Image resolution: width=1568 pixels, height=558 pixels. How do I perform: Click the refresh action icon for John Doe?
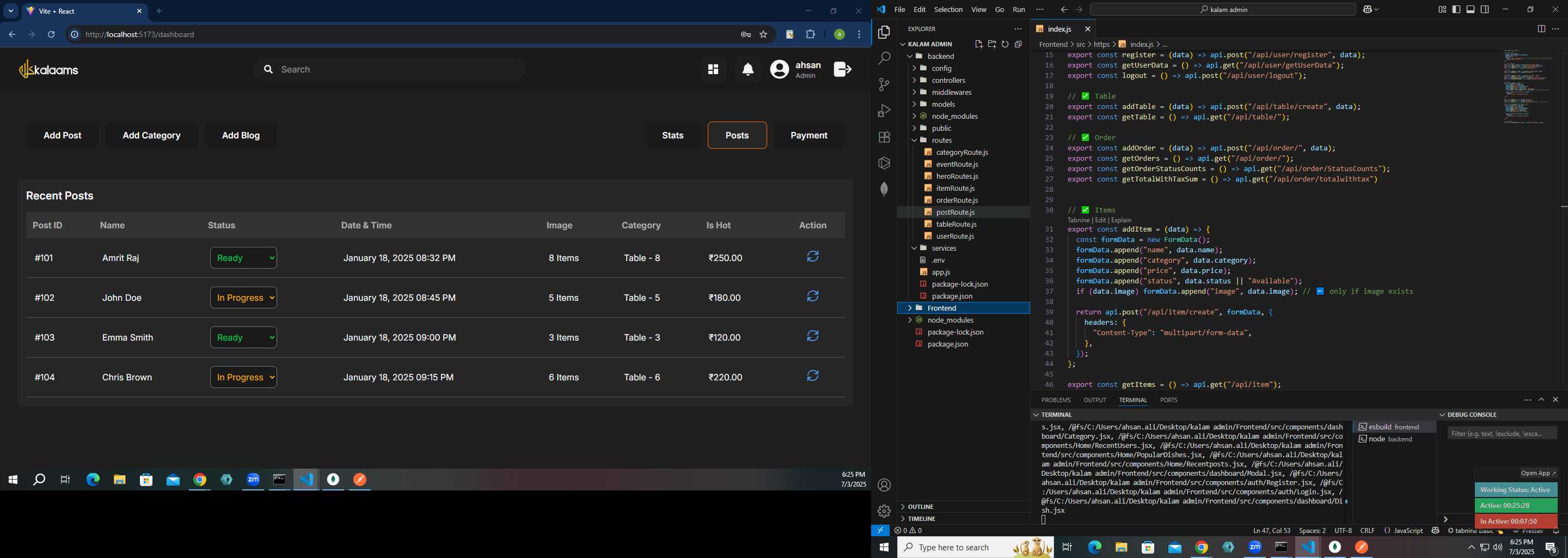[x=813, y=296]
